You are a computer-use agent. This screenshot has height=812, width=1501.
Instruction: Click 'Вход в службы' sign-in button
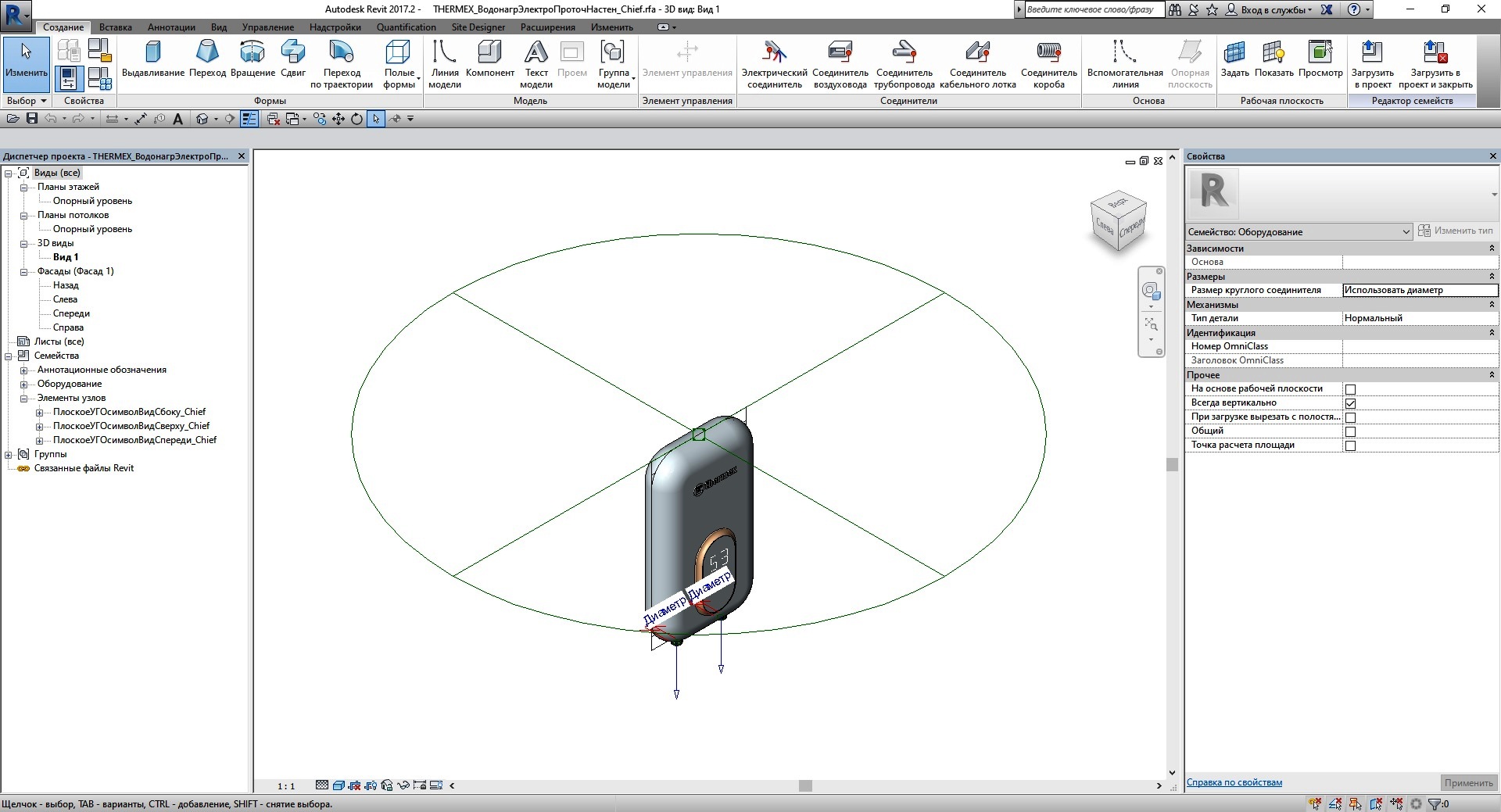pyautogui.click(x=1270, y=10)
